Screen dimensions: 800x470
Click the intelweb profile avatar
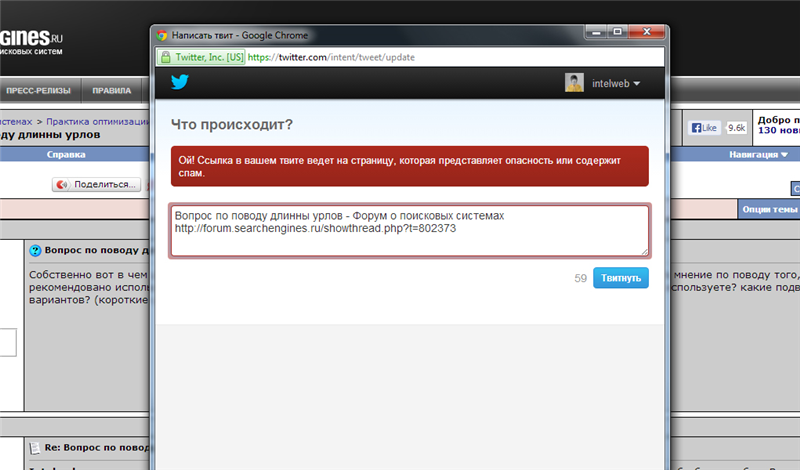tap(574, 83)
